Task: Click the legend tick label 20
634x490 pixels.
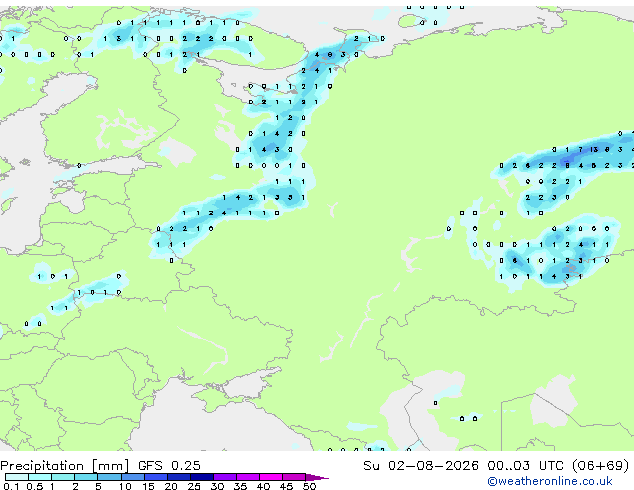Action: [171, 486]
